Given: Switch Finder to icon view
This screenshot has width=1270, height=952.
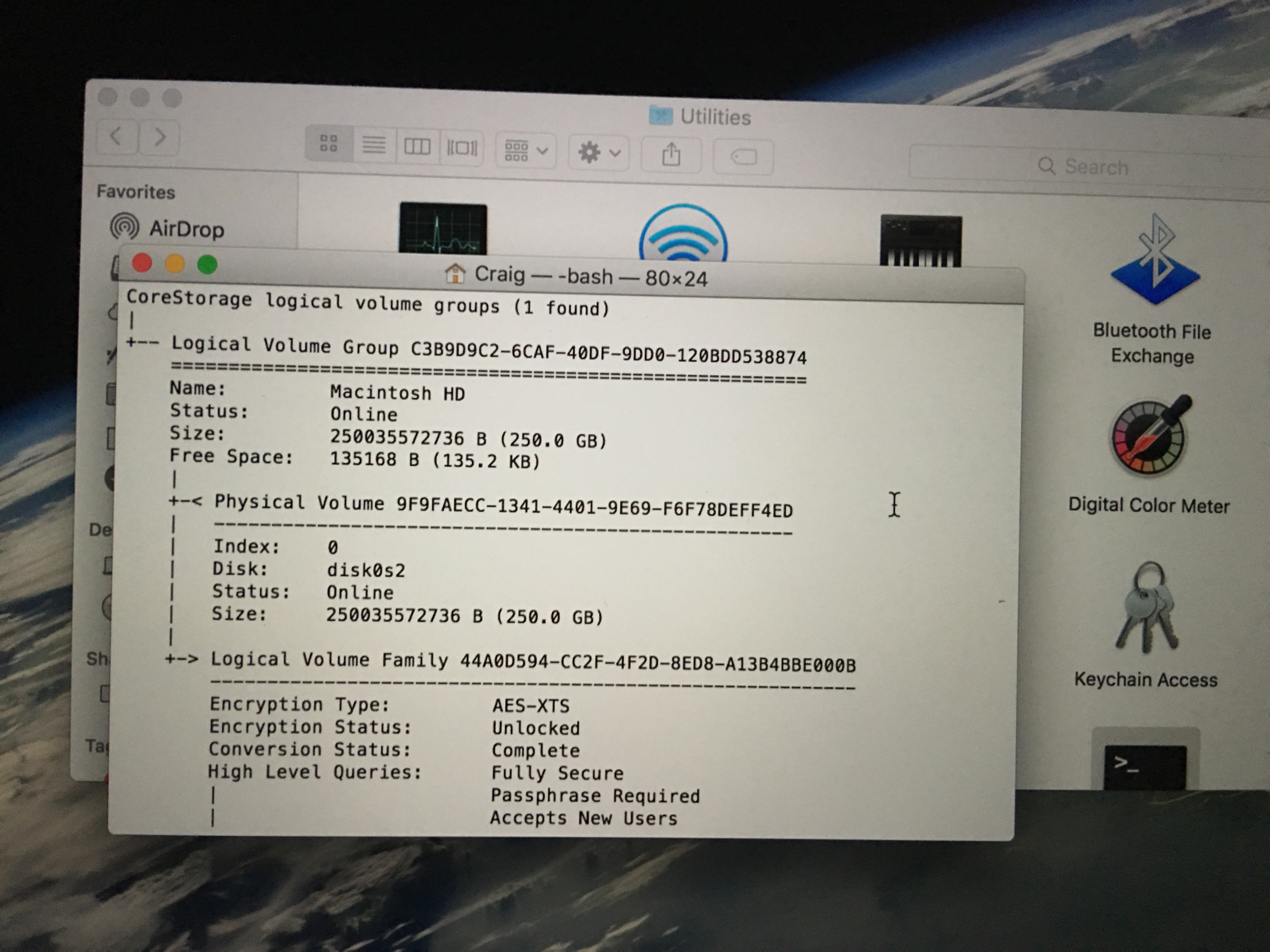Looking at the screenshot, I should [329, 144].
